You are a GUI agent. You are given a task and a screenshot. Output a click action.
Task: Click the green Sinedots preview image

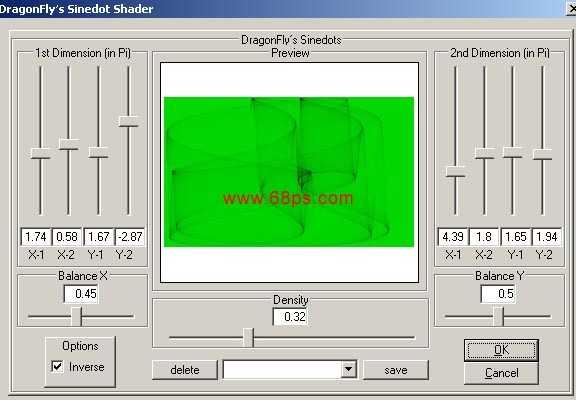(289, 172)
